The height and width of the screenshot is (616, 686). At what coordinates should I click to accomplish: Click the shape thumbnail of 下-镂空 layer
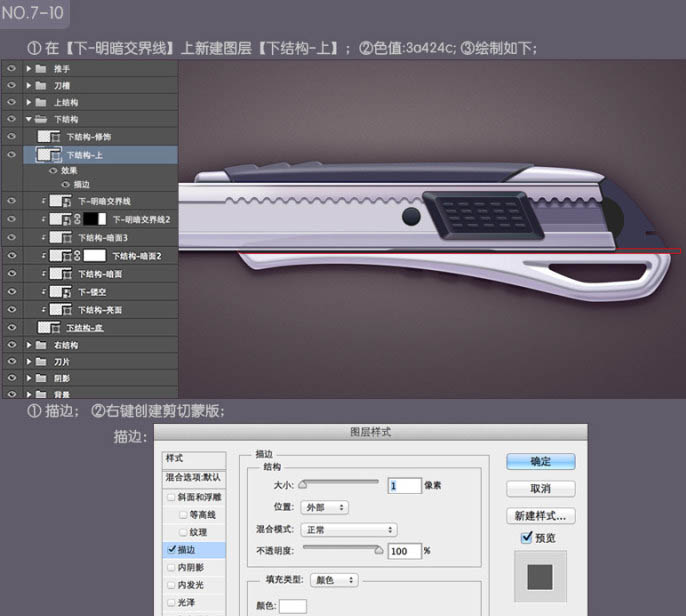[60, 291]
